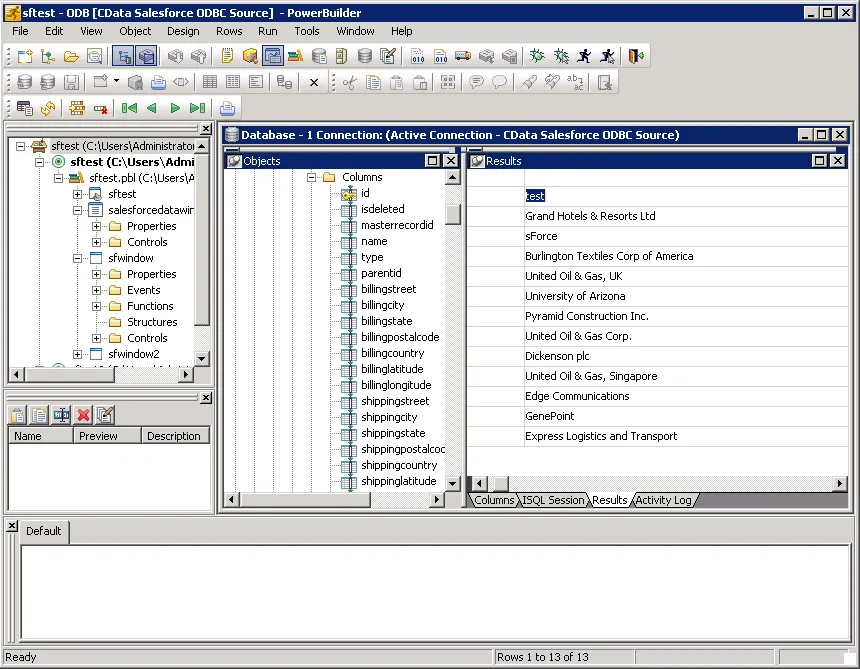Switch to the ISQL Session tab
Viewport: 860px width, 669px height.
(x=552, y=500)
